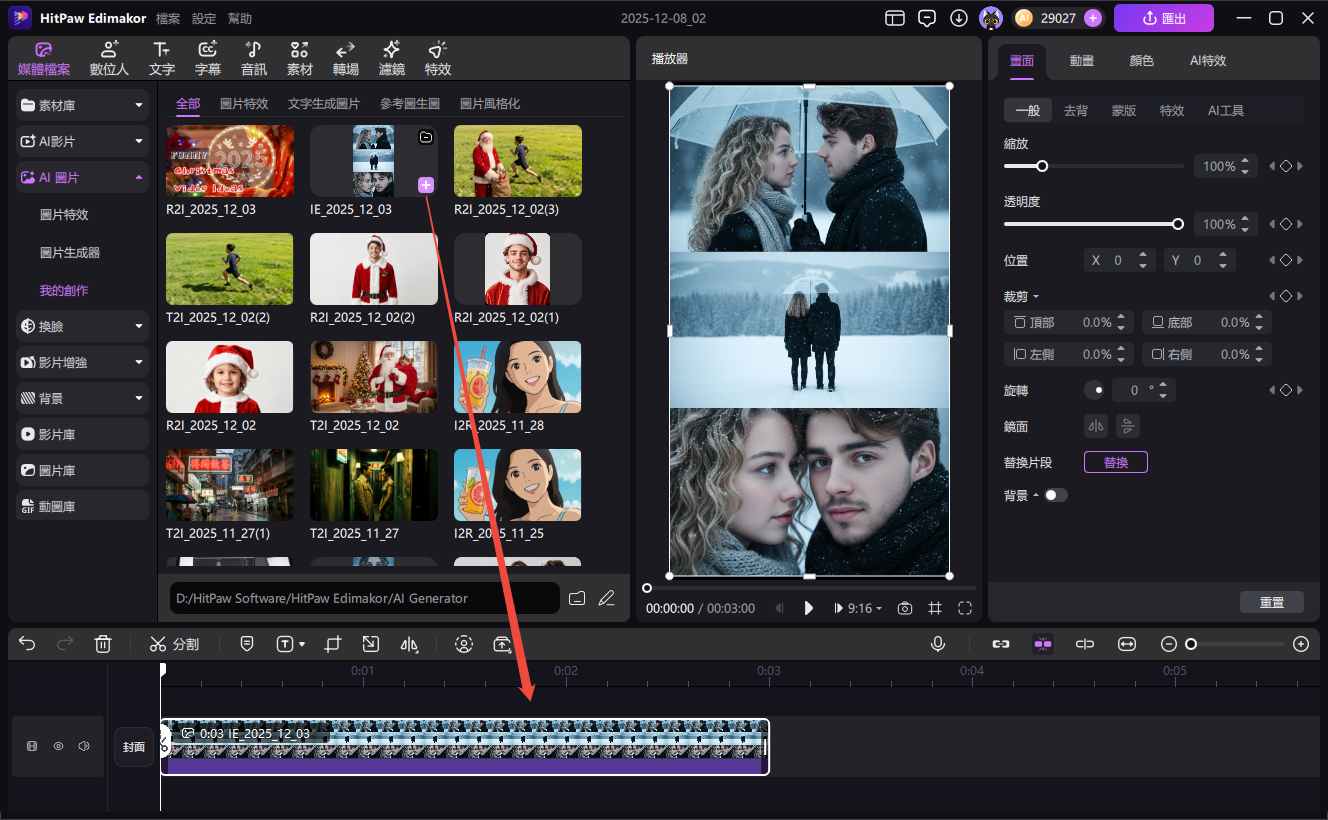This screenshot has height=820, width=1328.
Task: Click the 透明度 opacity slider handle
Action: [x=1178, y=224]
